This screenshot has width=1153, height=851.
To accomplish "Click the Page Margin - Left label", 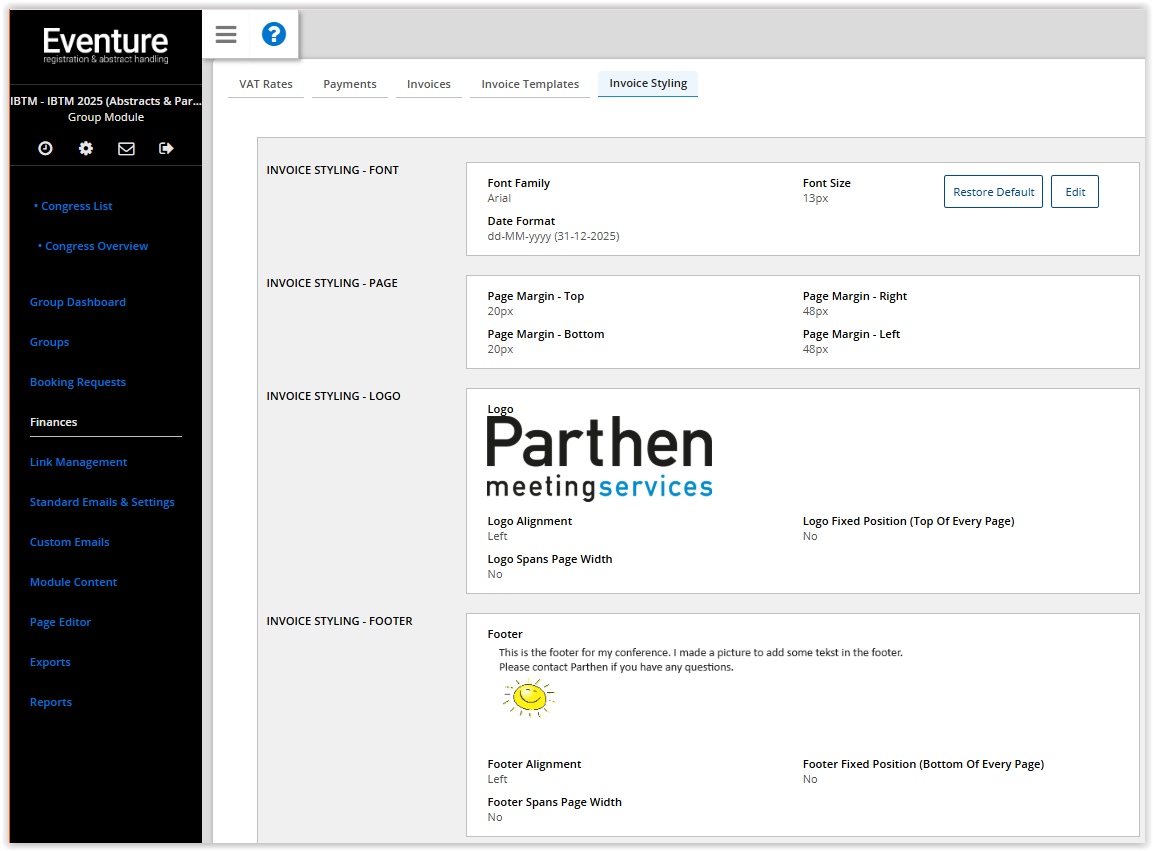I will click(851, 334).
